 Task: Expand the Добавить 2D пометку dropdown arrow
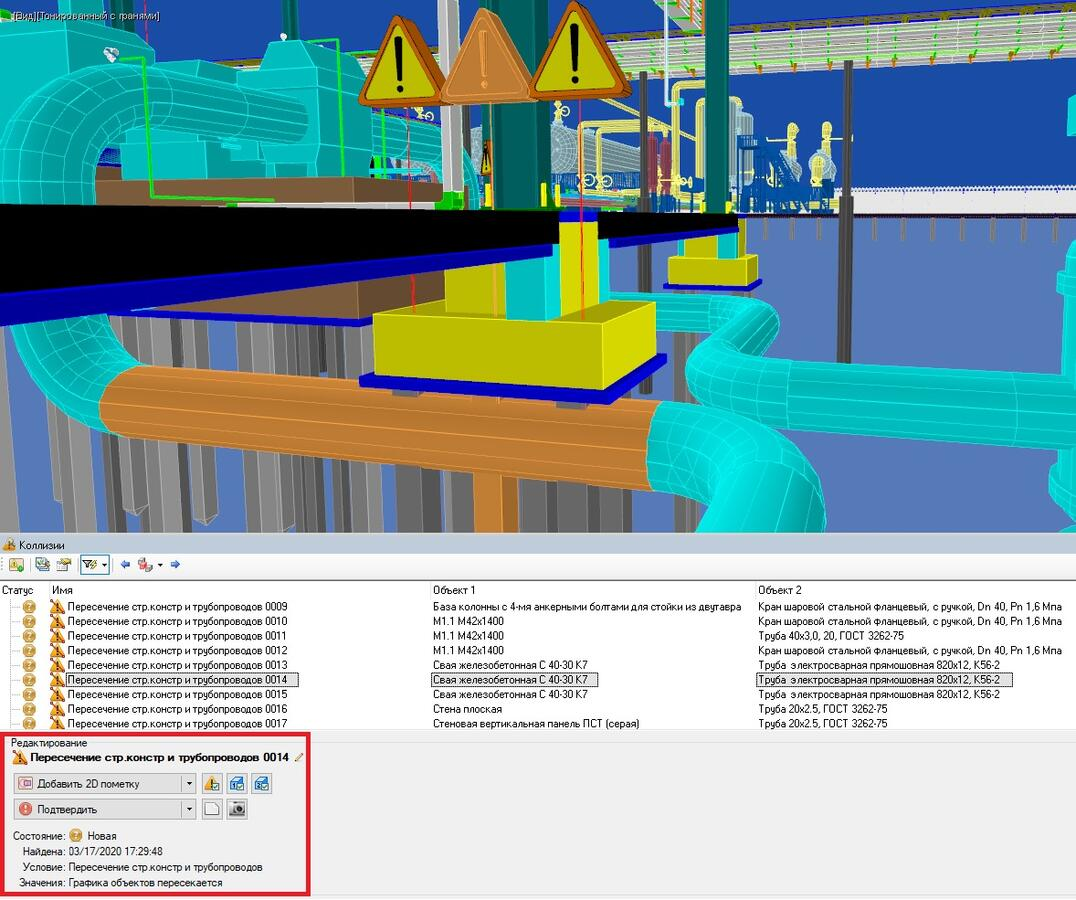188,783
